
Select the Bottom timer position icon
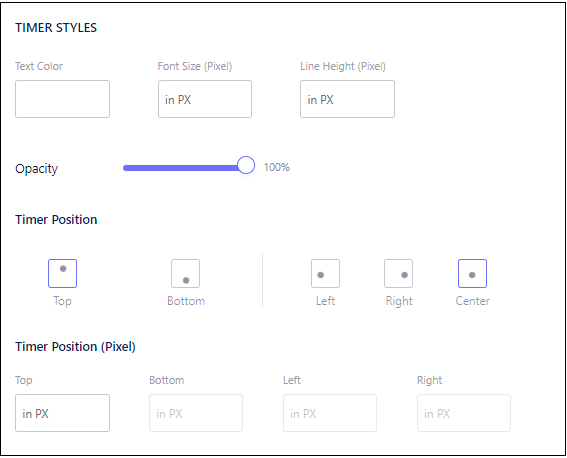click(x=186, y=273)
